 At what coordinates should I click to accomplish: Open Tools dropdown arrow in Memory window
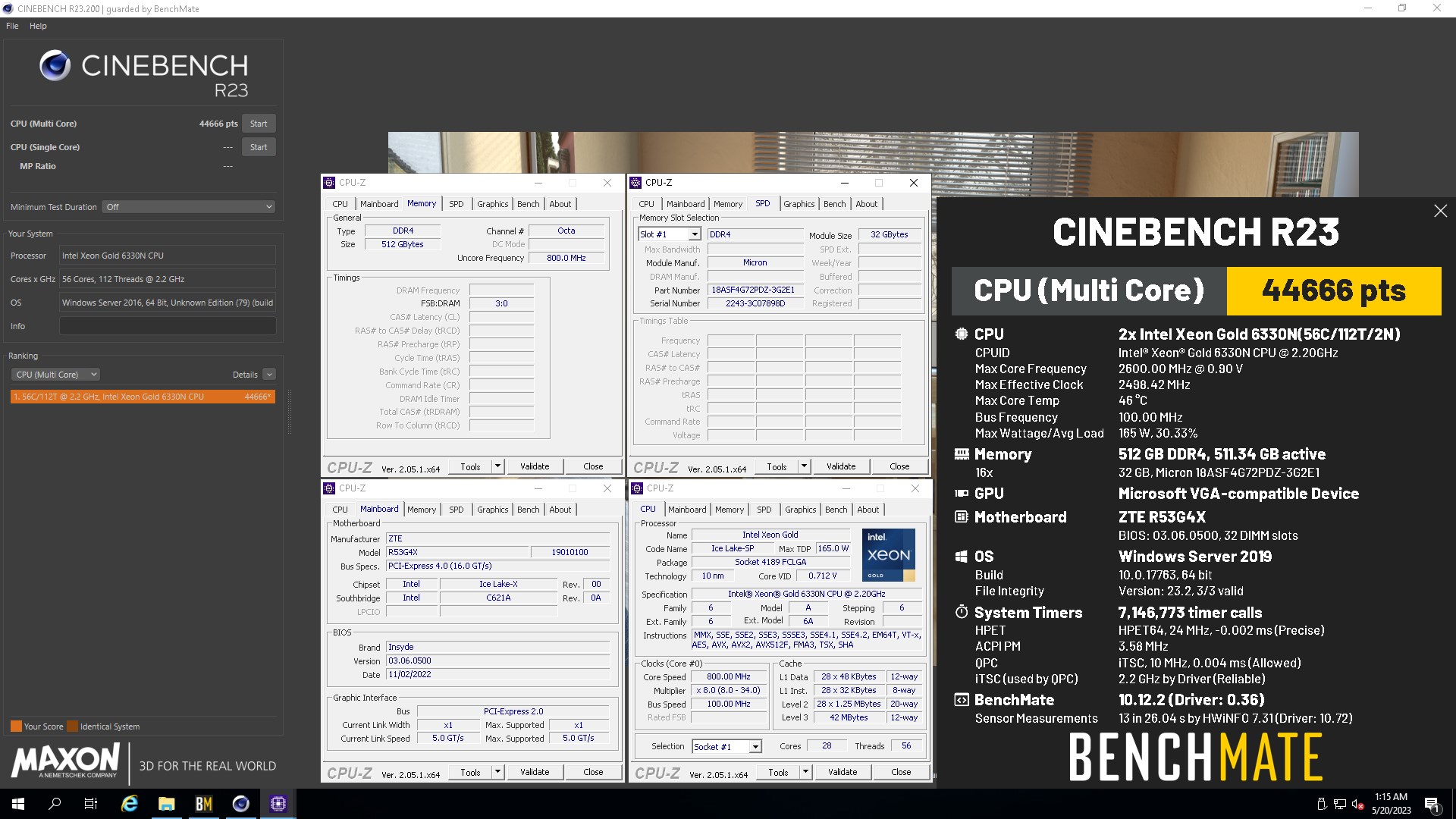coord(498,466)
